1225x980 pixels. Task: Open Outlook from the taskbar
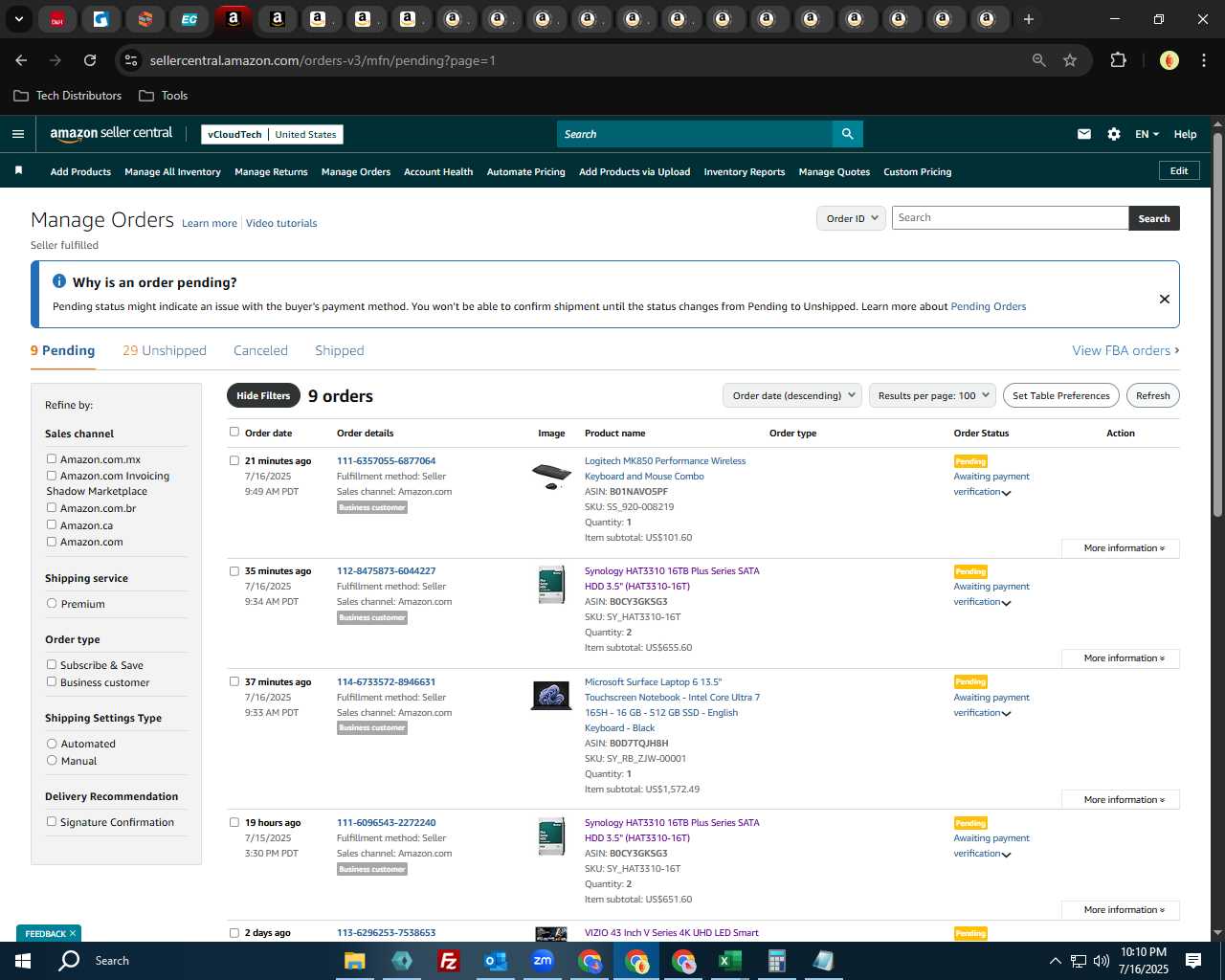pyautogui.click(x=495, y=960)
